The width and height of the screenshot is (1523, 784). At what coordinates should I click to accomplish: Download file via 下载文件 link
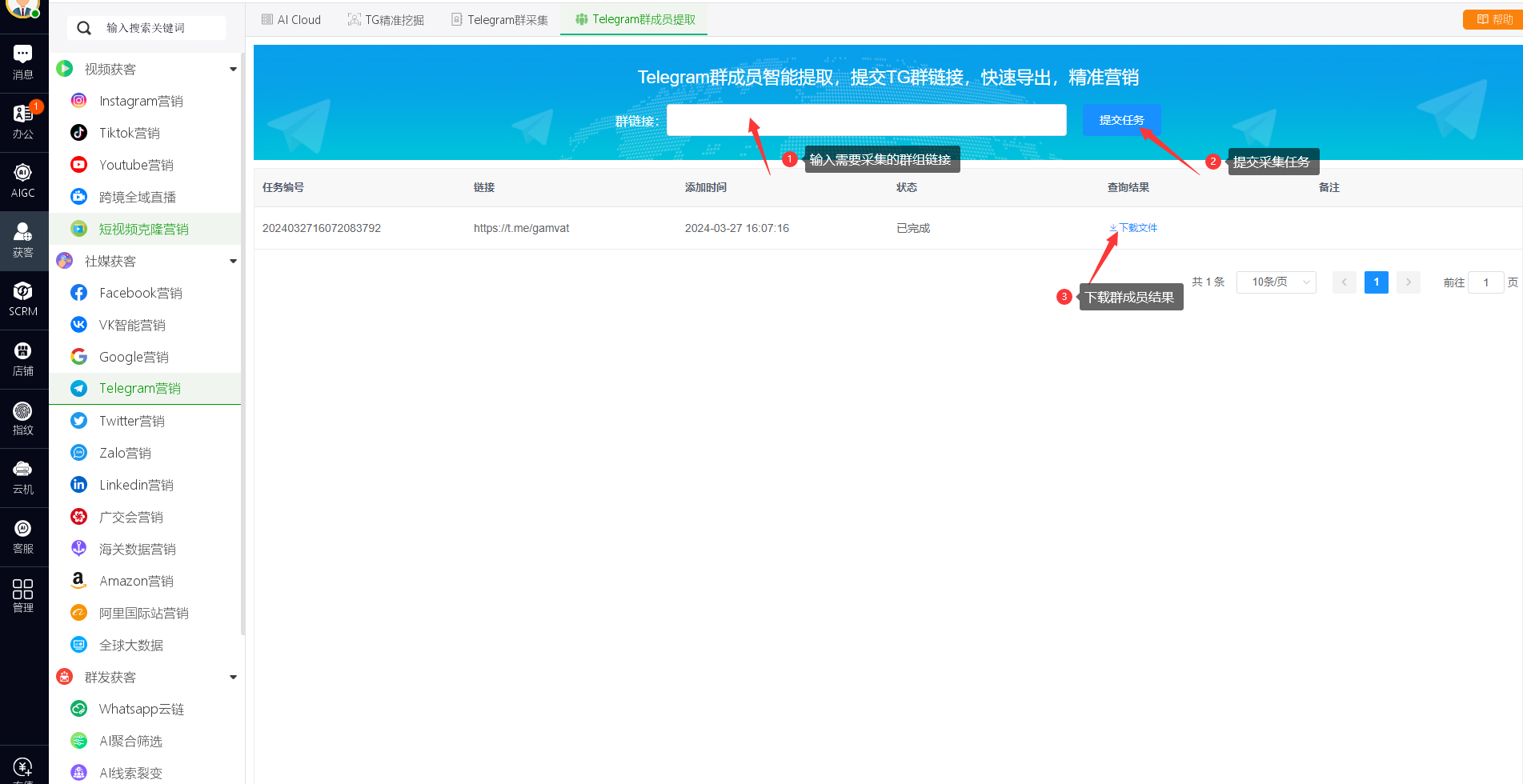click(x=1133, y=228)
